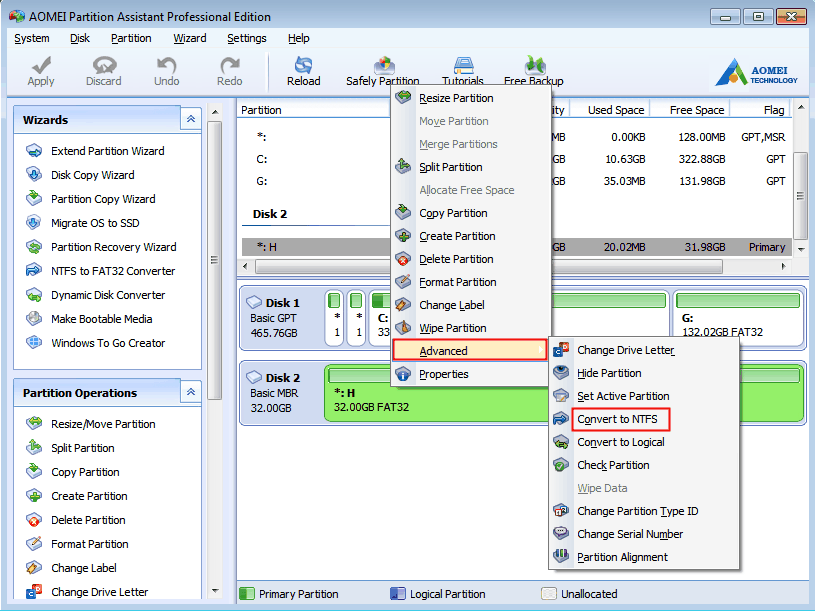Viewport: 815px width, 611px height.
Task: Click the Resize/Move Partition operation icon
Action: click(34, 424)
